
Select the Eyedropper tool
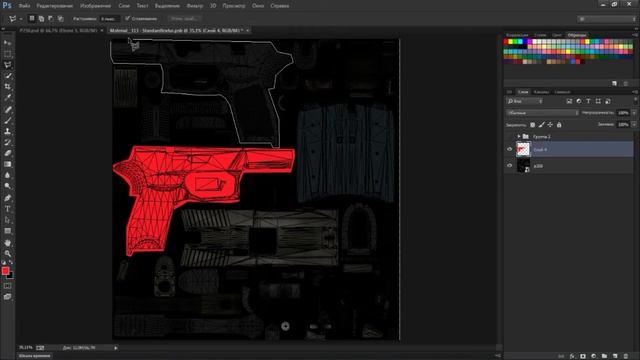7,98
